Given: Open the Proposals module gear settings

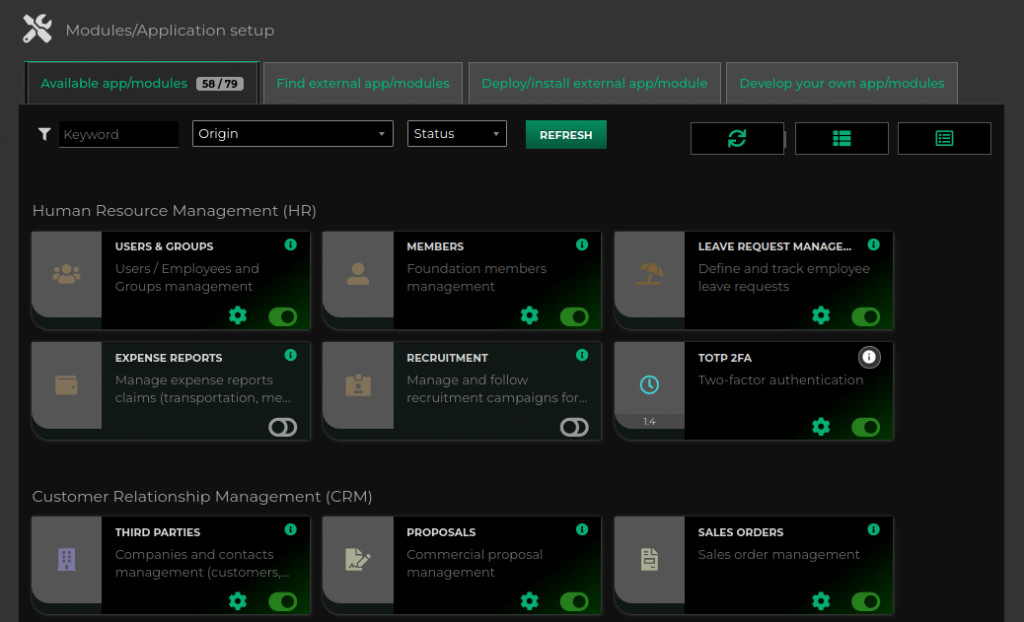Looking at the screenshot, I should click(529, 601).
